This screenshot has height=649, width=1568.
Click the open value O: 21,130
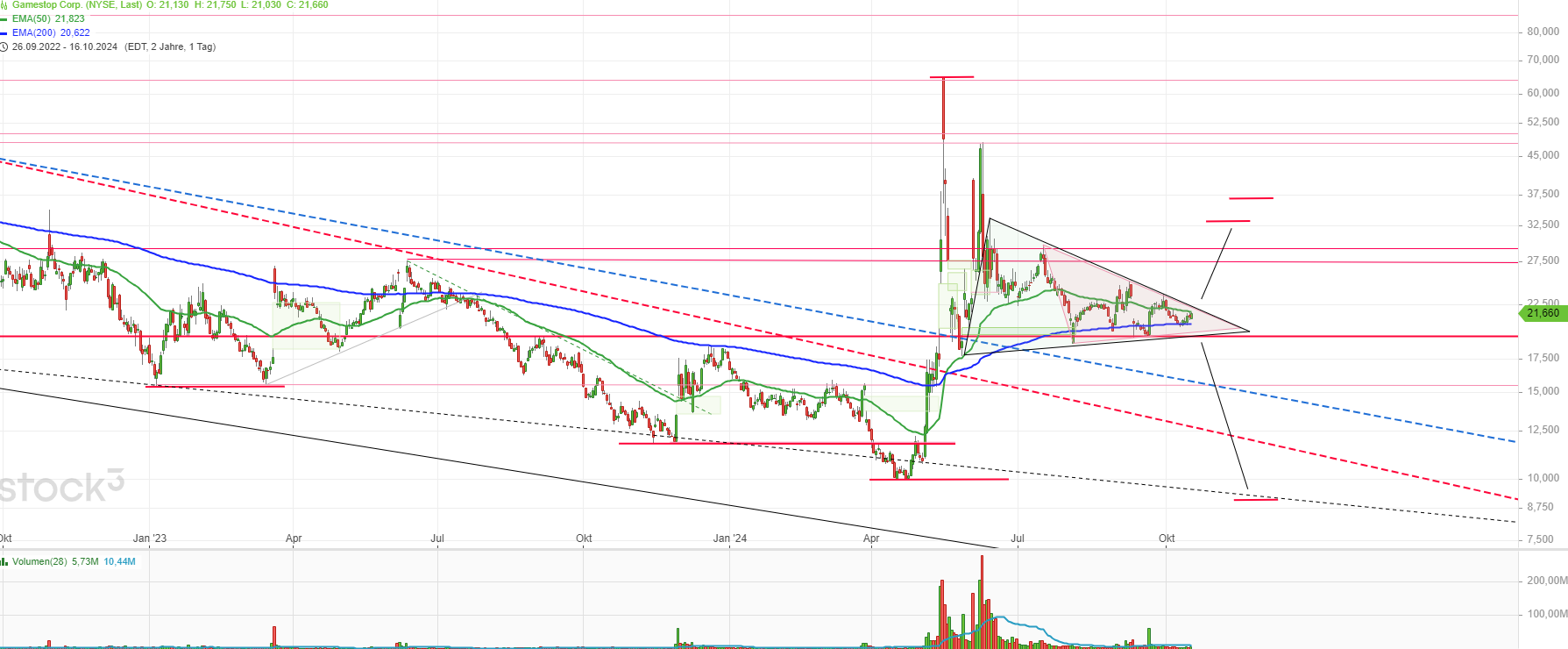(167, 4)
